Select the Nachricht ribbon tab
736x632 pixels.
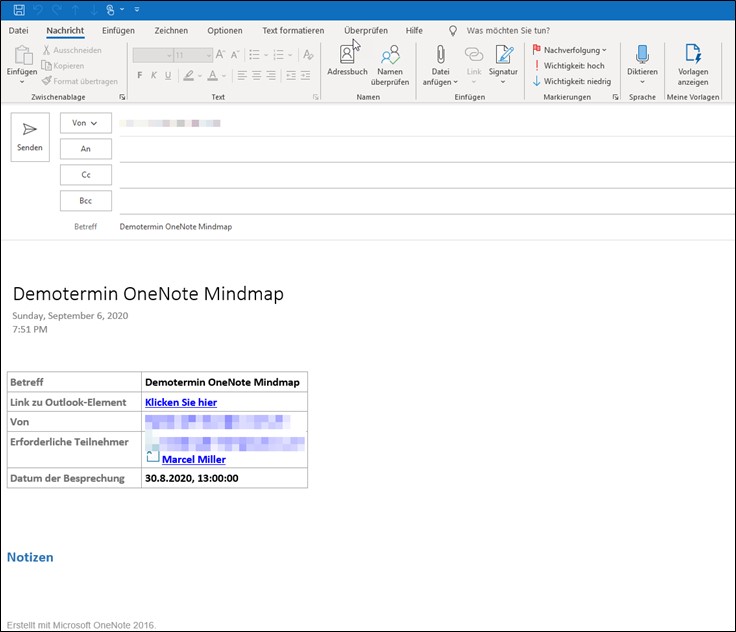click(x=65, y=31)
